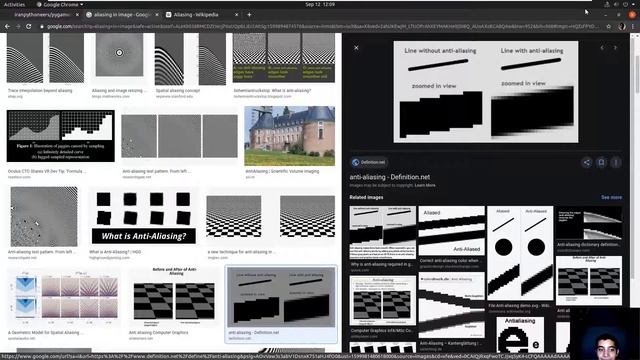Open related Anti-Aliasing Kantenglättung image
The height and width of the screenshot is (360, 640).
click(451, 305)
